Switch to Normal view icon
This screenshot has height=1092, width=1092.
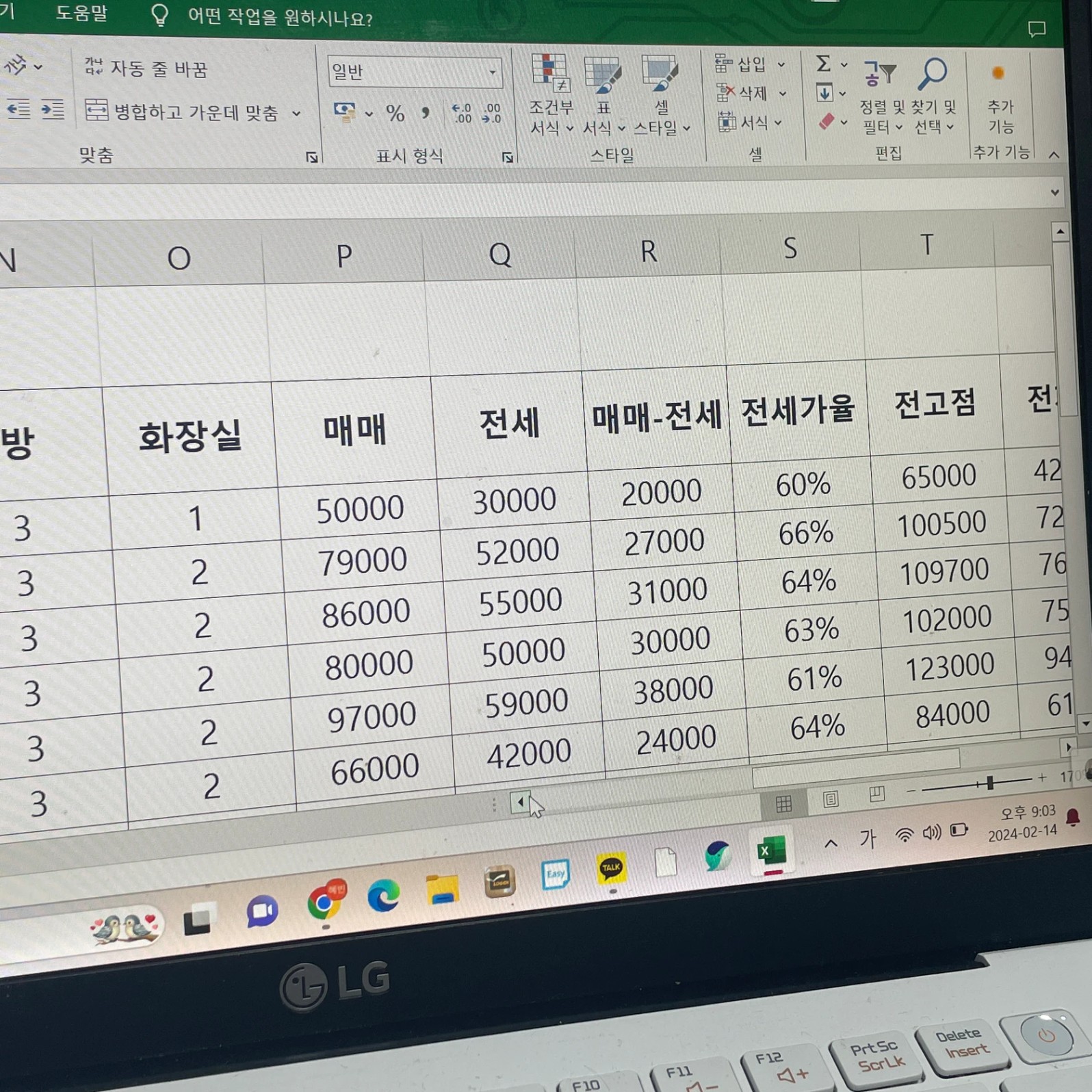[x=783, y=803]
